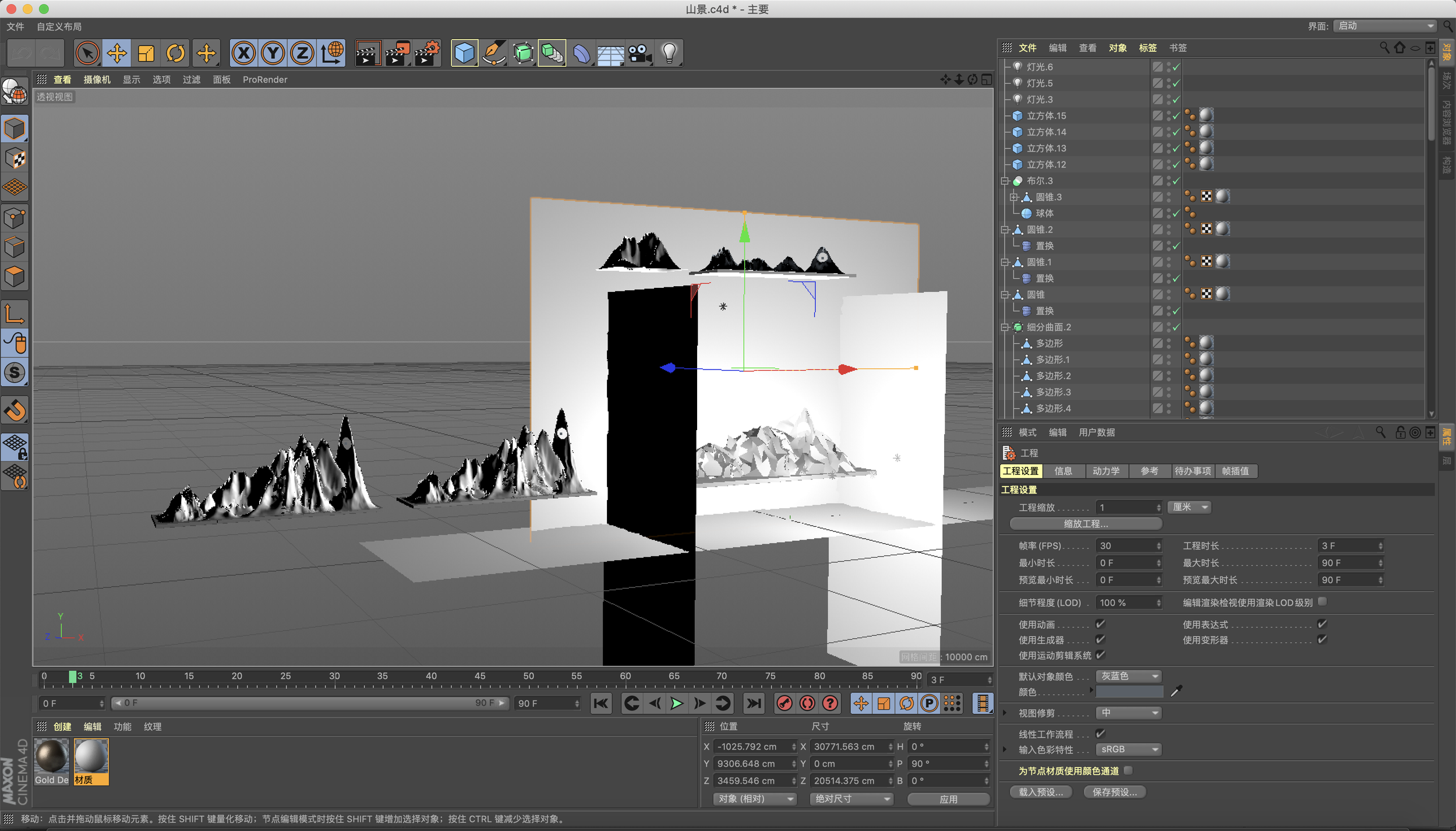The image size is (1456, 831).
Task: Open the object manager 标签 menu
Action: pos(1147,48)
